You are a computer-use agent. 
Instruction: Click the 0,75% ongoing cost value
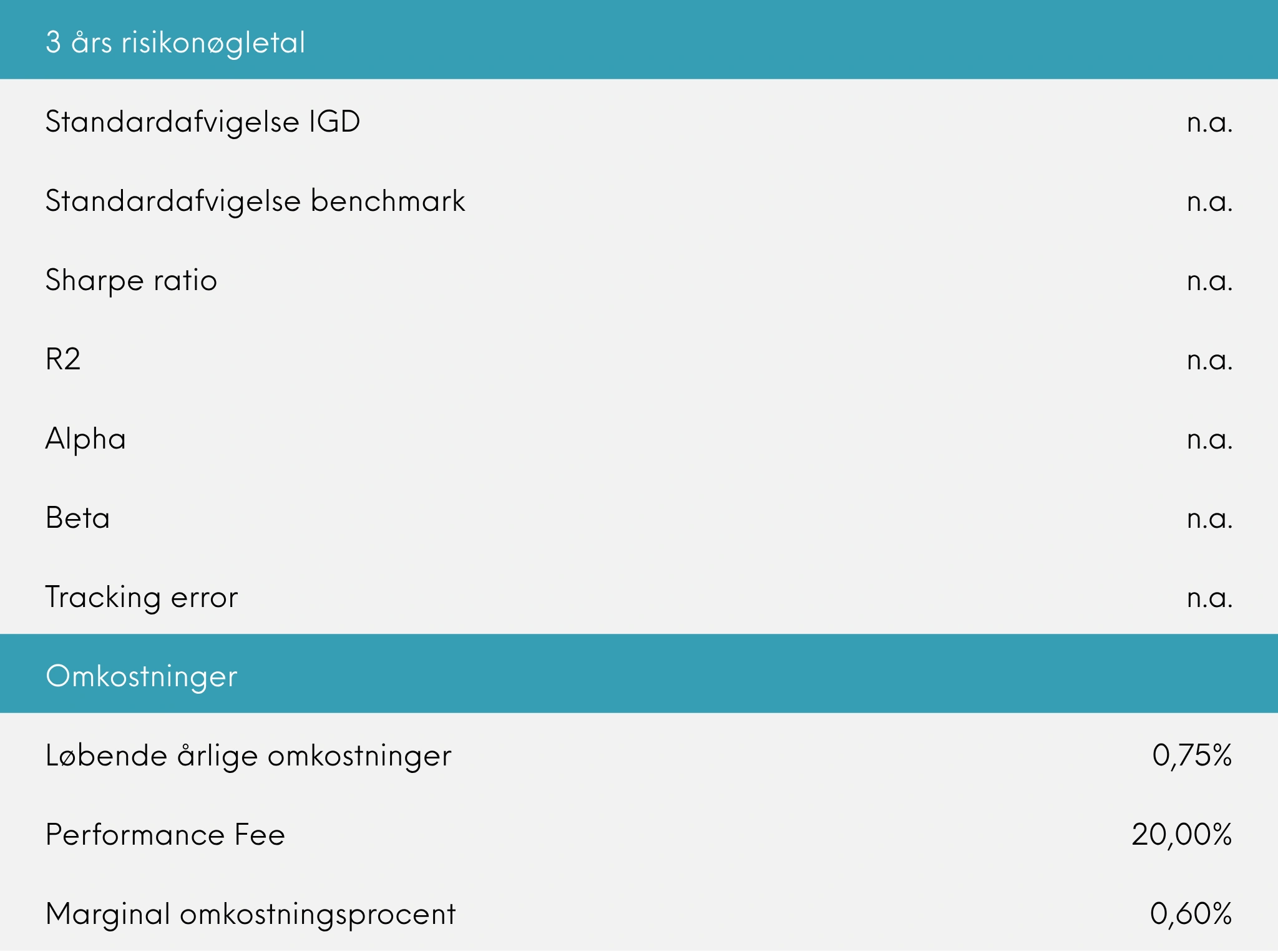[x=1192, y=756]
